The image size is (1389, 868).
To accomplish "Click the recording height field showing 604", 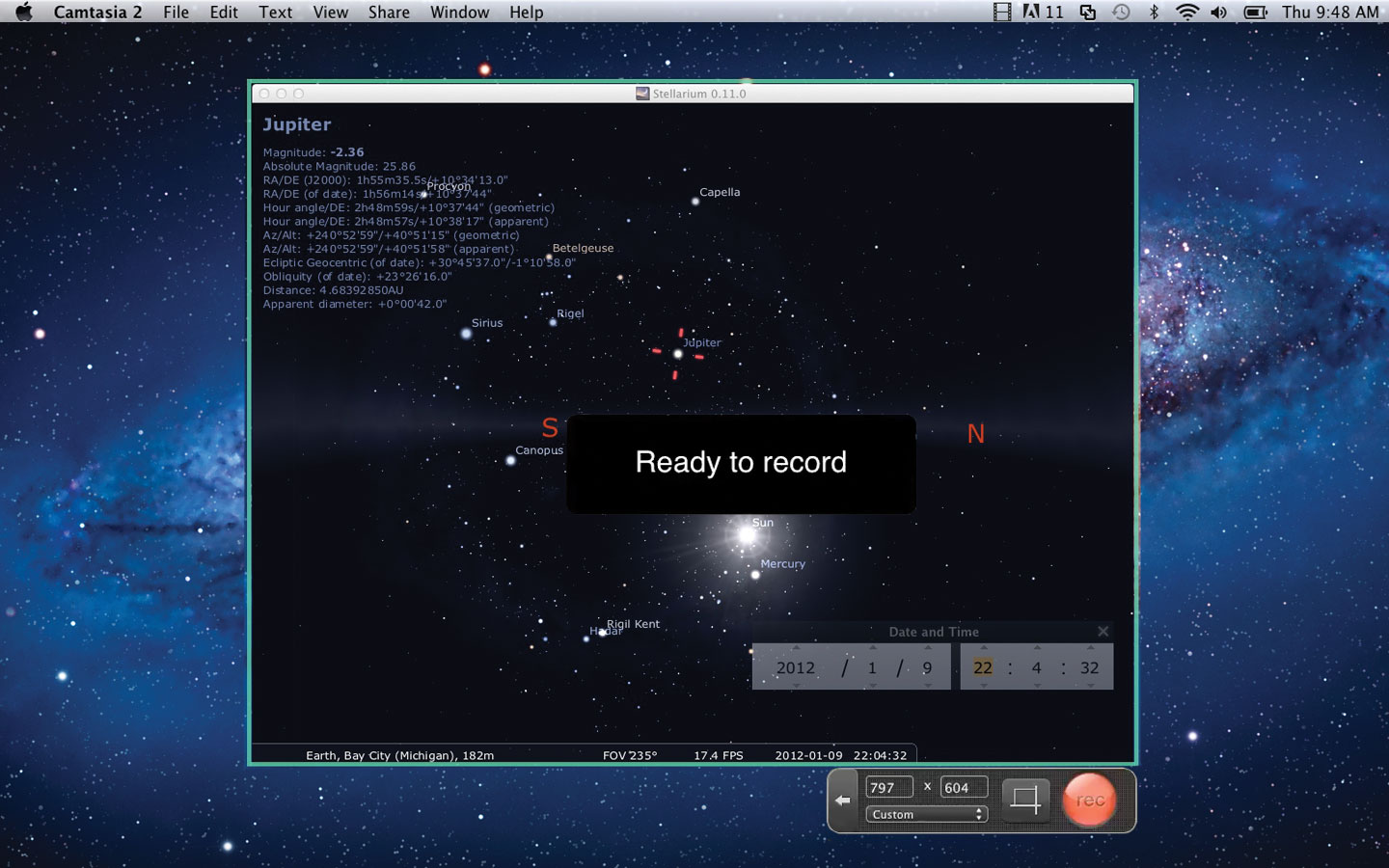I will pos(964,788).
